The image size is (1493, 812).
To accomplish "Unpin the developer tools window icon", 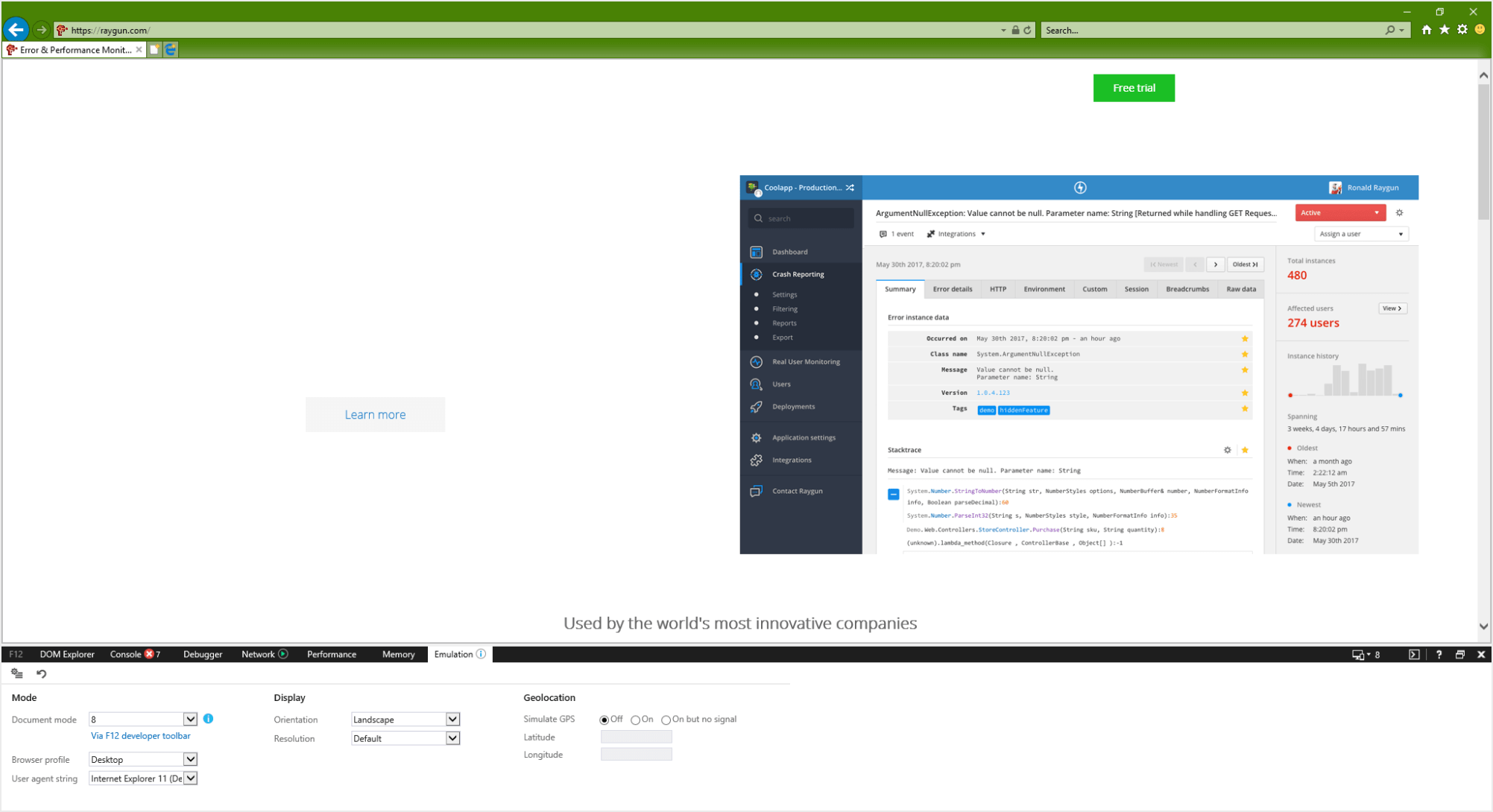I will 1460,654.
